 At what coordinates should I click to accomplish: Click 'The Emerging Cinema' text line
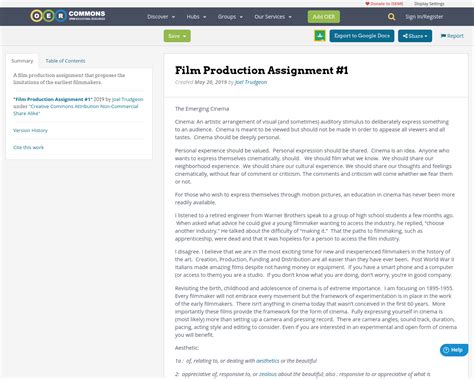202,109
